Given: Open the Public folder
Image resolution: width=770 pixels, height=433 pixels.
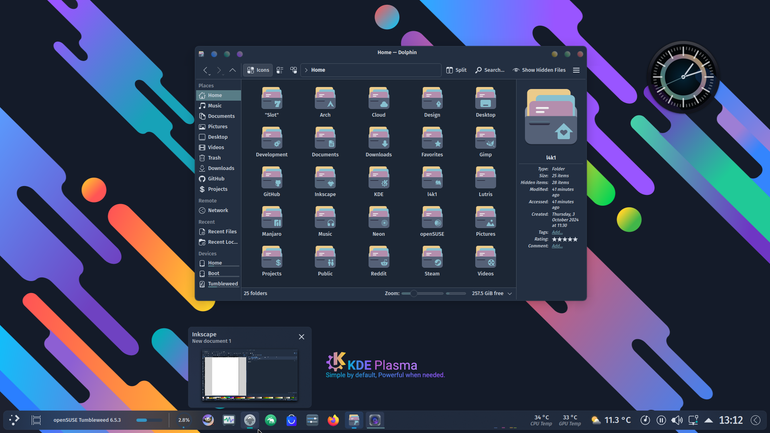Looking at the screenshot, I should click(325, 261).
